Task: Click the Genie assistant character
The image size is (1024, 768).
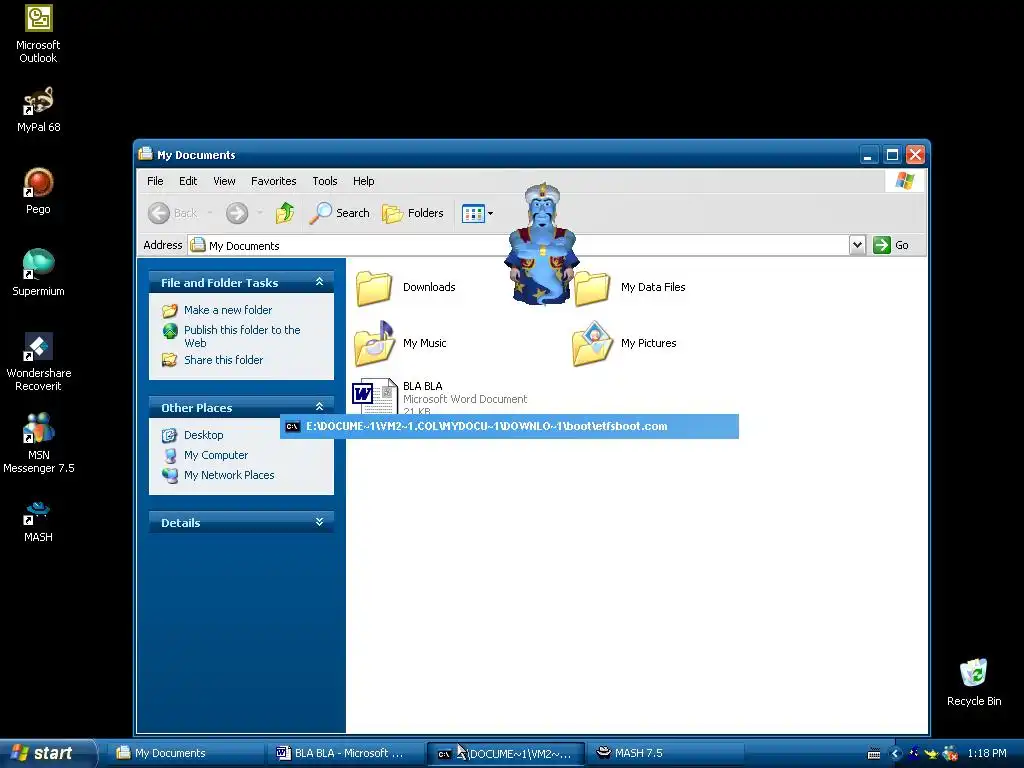Action: [542, 244]
